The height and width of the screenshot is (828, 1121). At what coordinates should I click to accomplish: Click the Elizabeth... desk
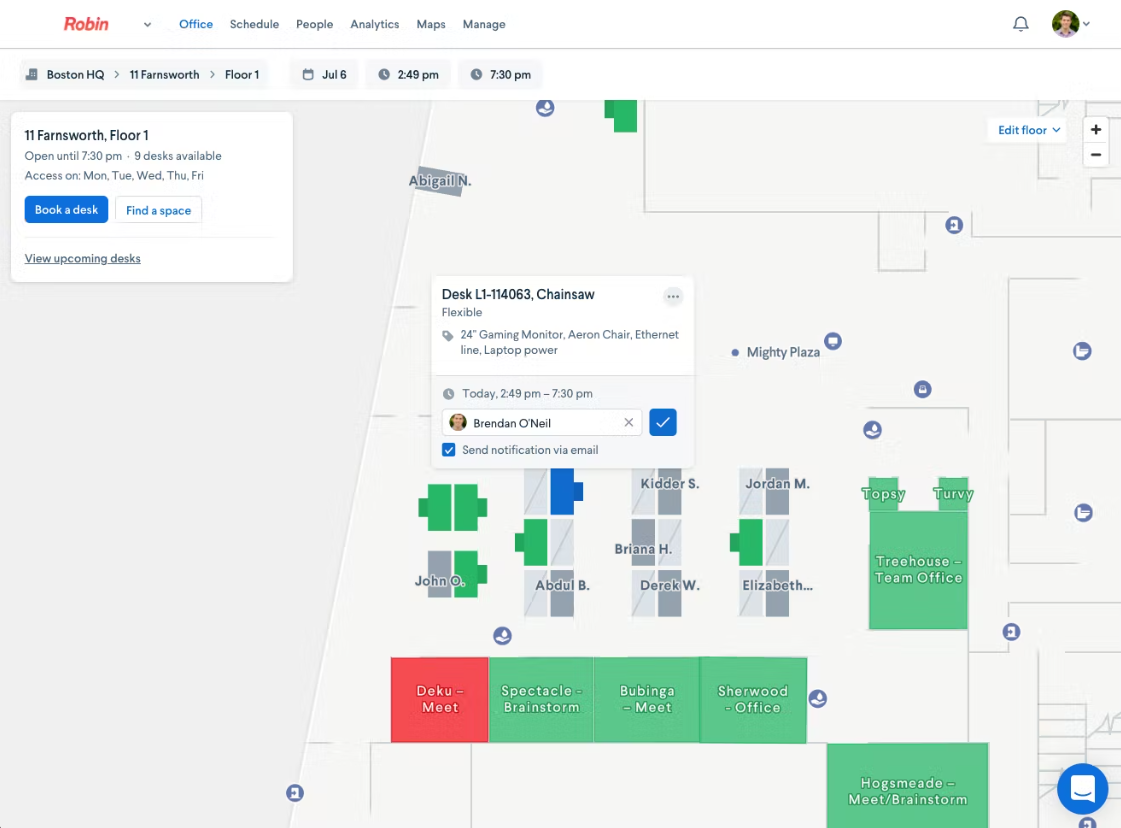coord(777,593)
